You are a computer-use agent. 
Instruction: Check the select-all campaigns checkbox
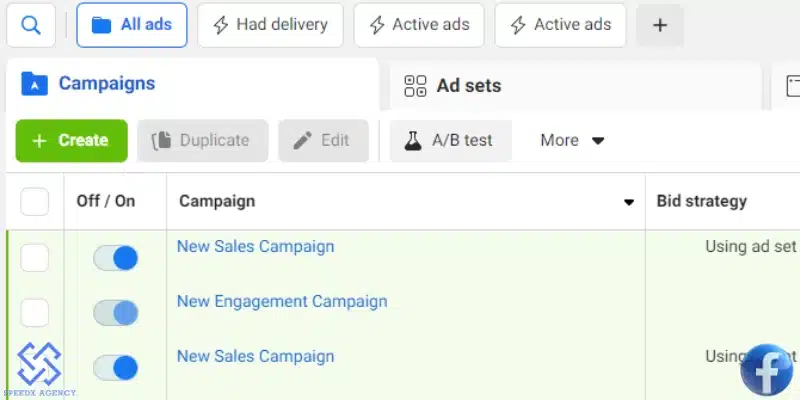click(x=35, y=202)
